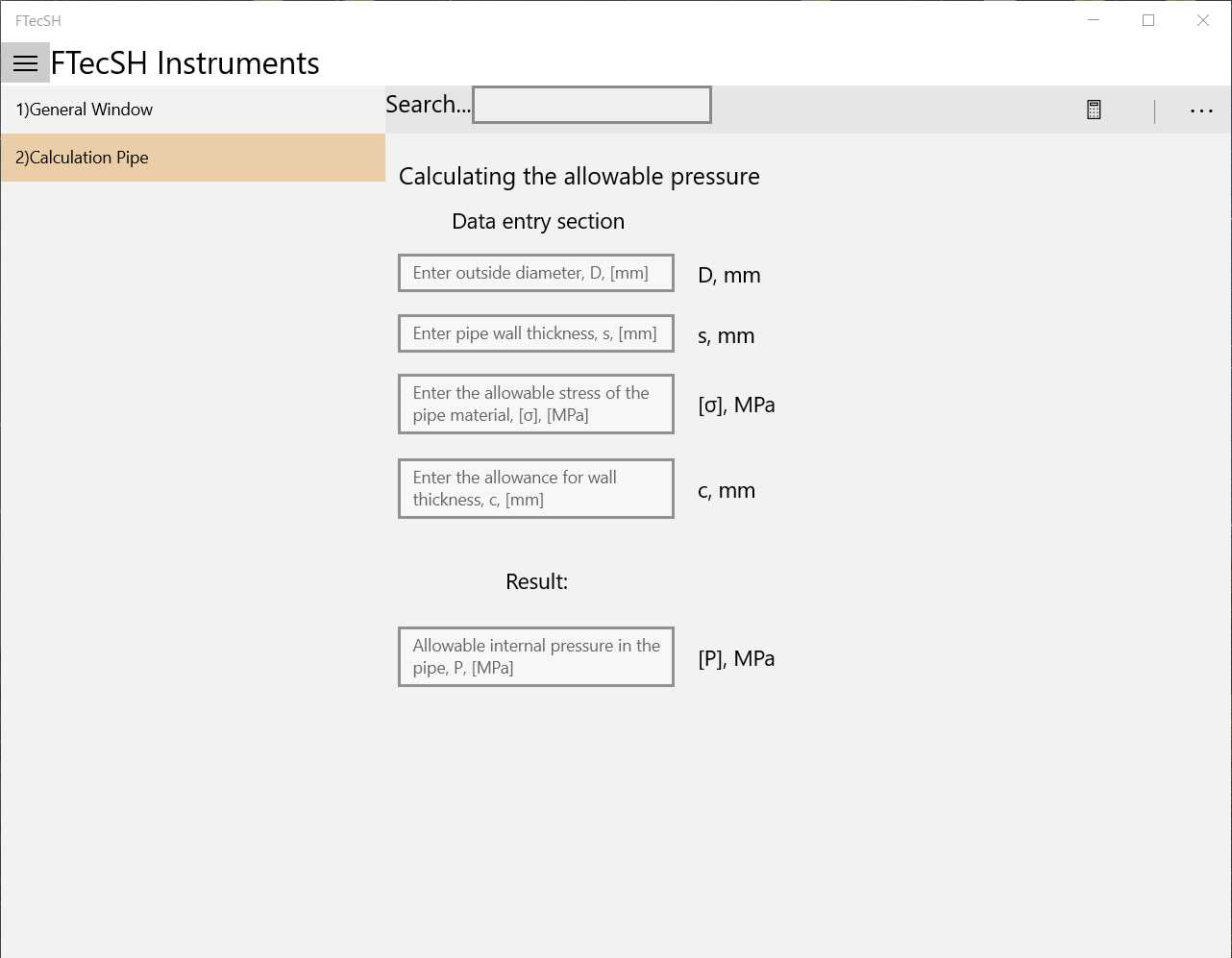
Task: Open the hamburger navigation menu
Action: 26,63
